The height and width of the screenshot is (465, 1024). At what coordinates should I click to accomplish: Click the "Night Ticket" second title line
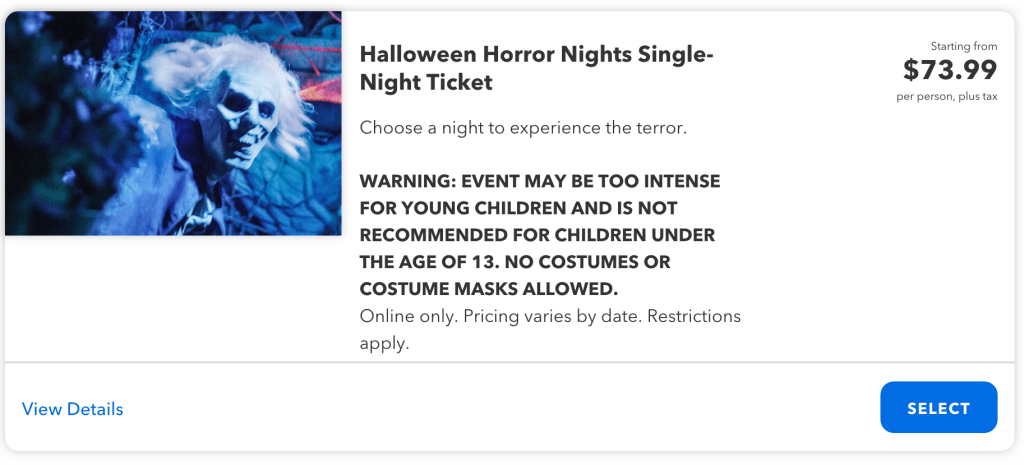pyautogui.click(x=426, y=83)
